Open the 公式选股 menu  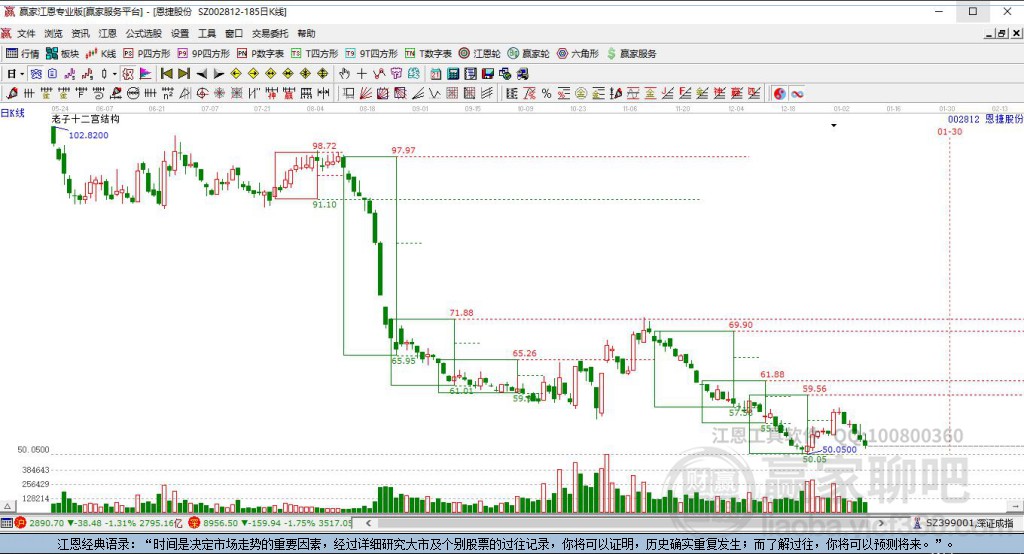click(x=144, y=33)
